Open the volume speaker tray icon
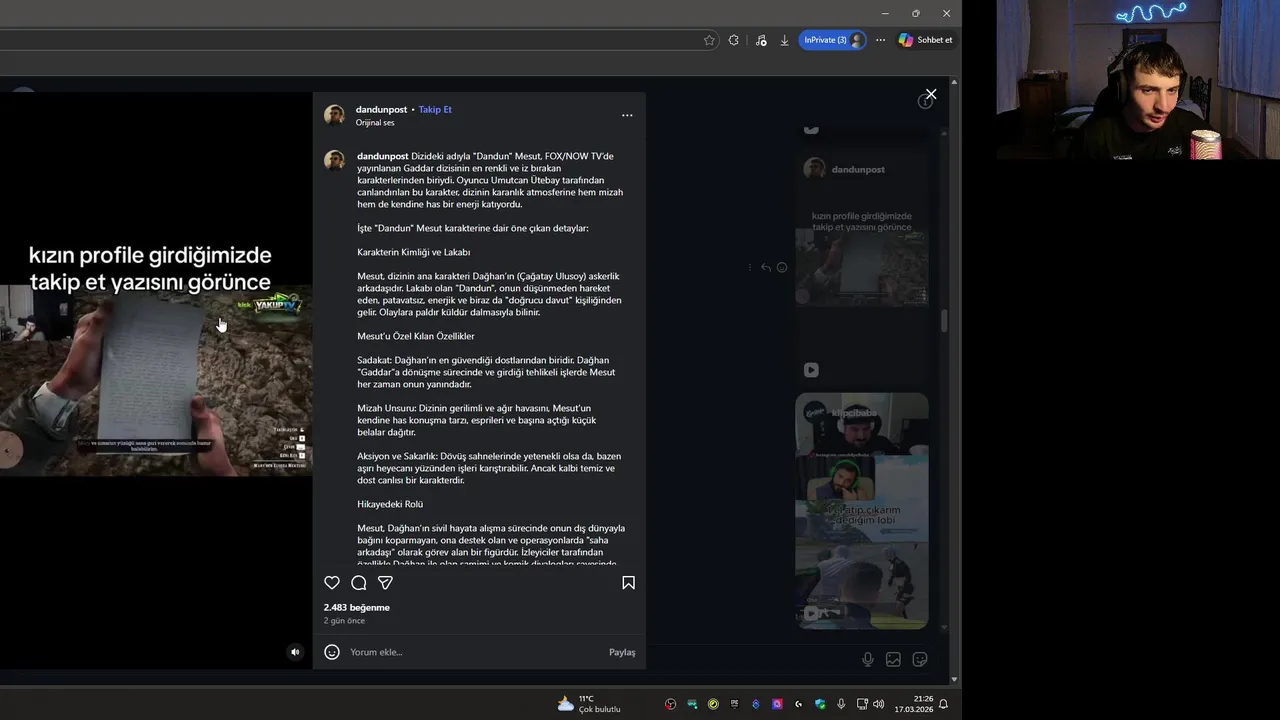 click(x=878, y=704)
